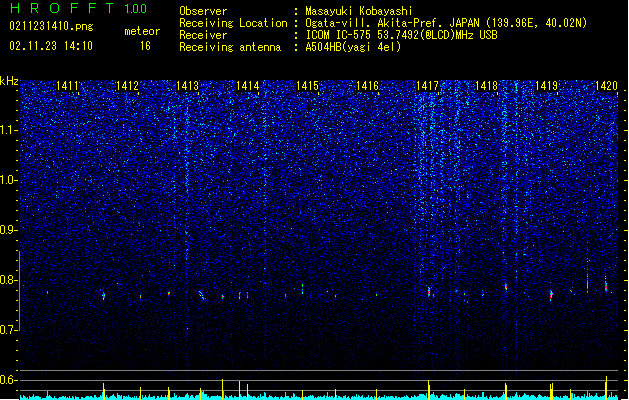
Task: Click the word meteor above the count
Action: coord(142,31)
